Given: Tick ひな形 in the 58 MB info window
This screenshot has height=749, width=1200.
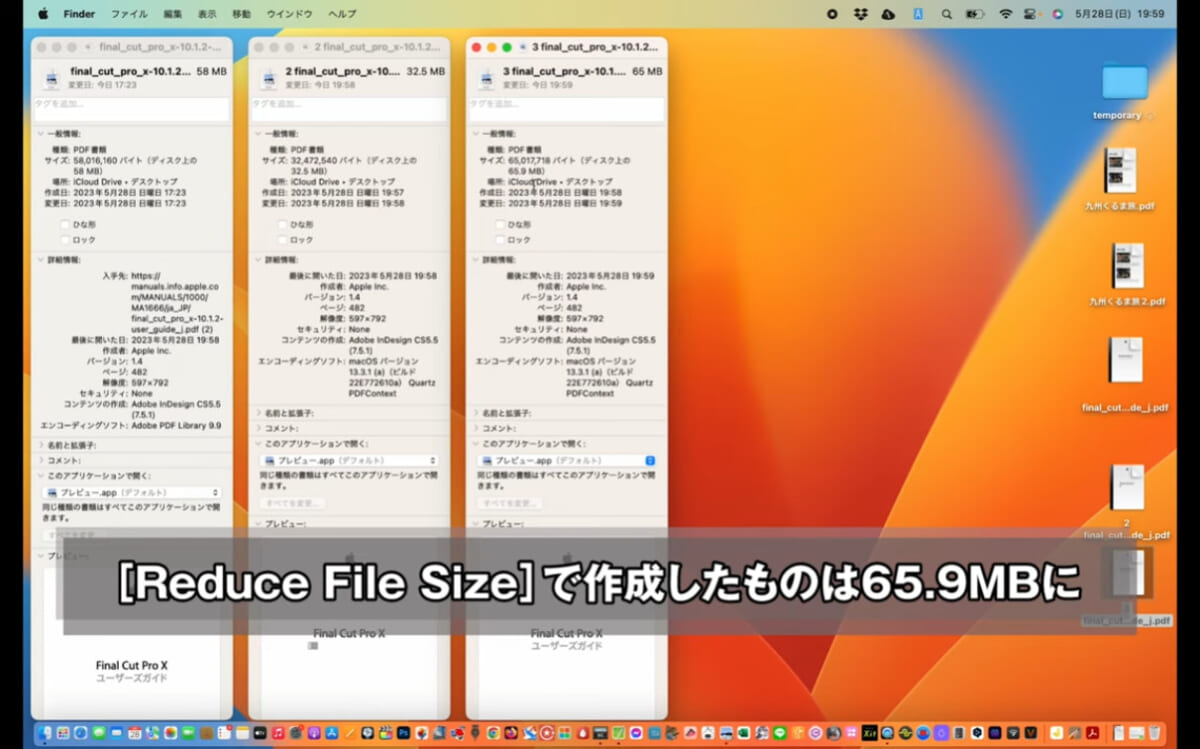Looking at the screenshot, I should [65, 224].
